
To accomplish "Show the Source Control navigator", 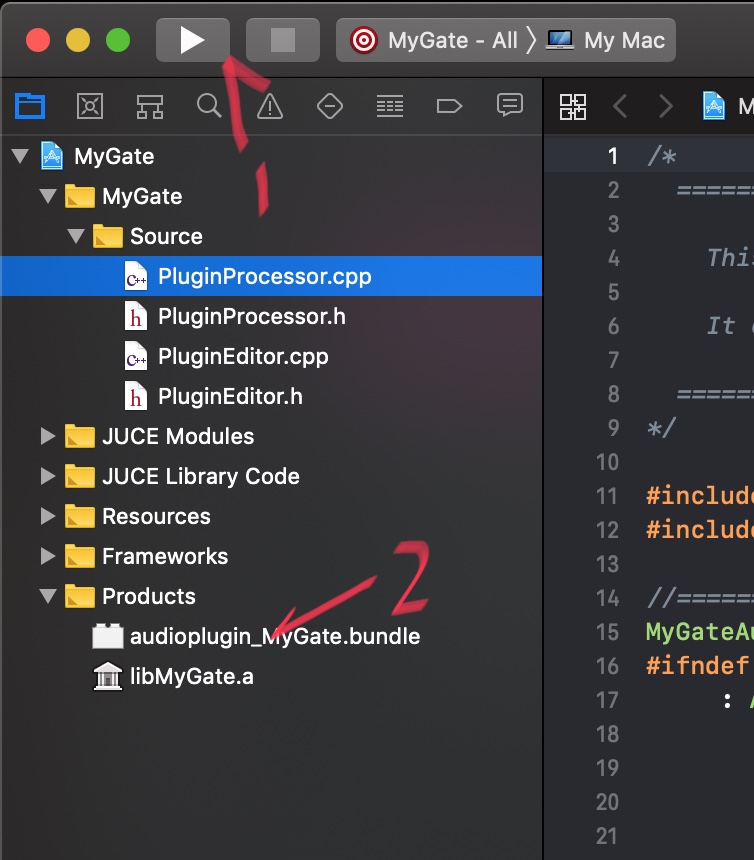I will 90,105.
